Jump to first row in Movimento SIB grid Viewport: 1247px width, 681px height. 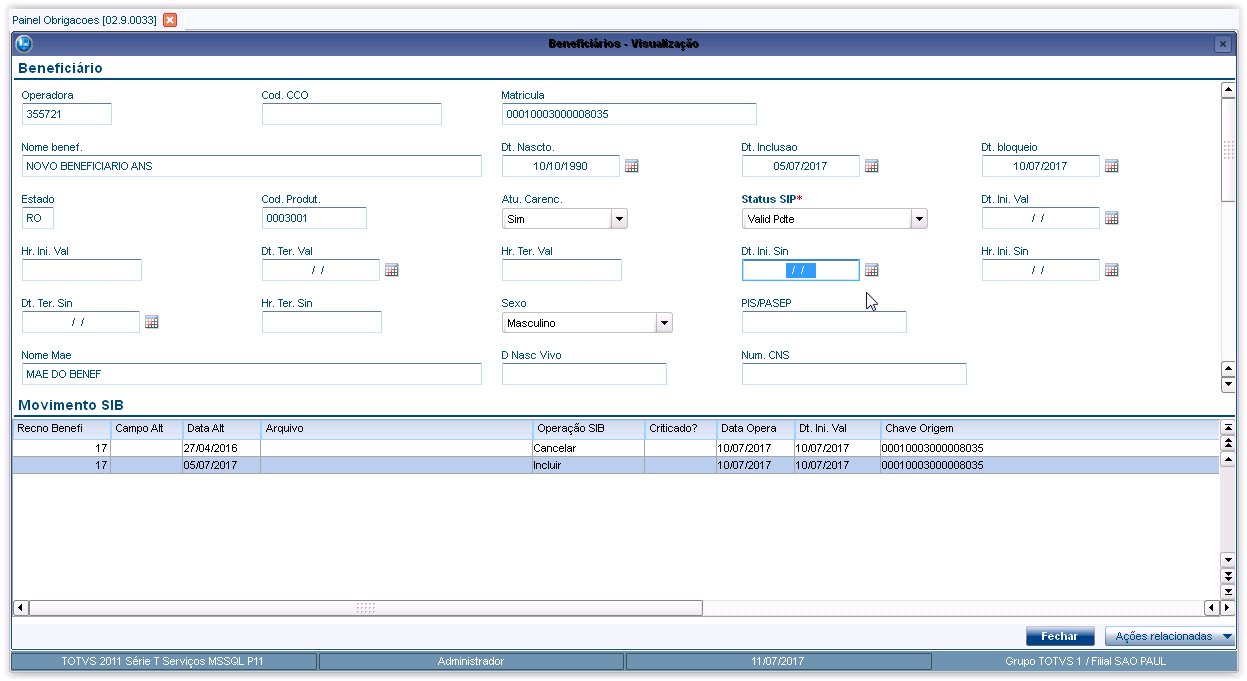pos(1228,427)
